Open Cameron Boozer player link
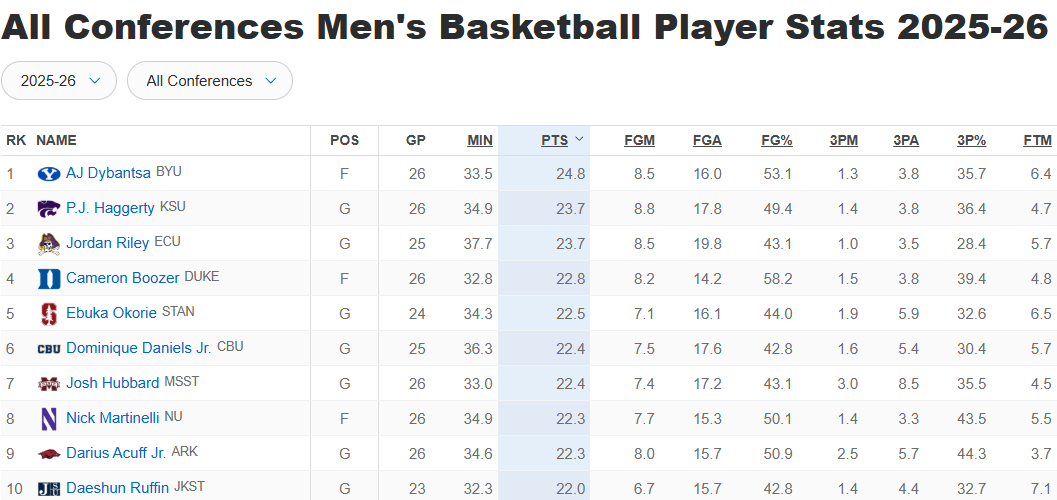The image size is (1057, 500). coord(123,278)
